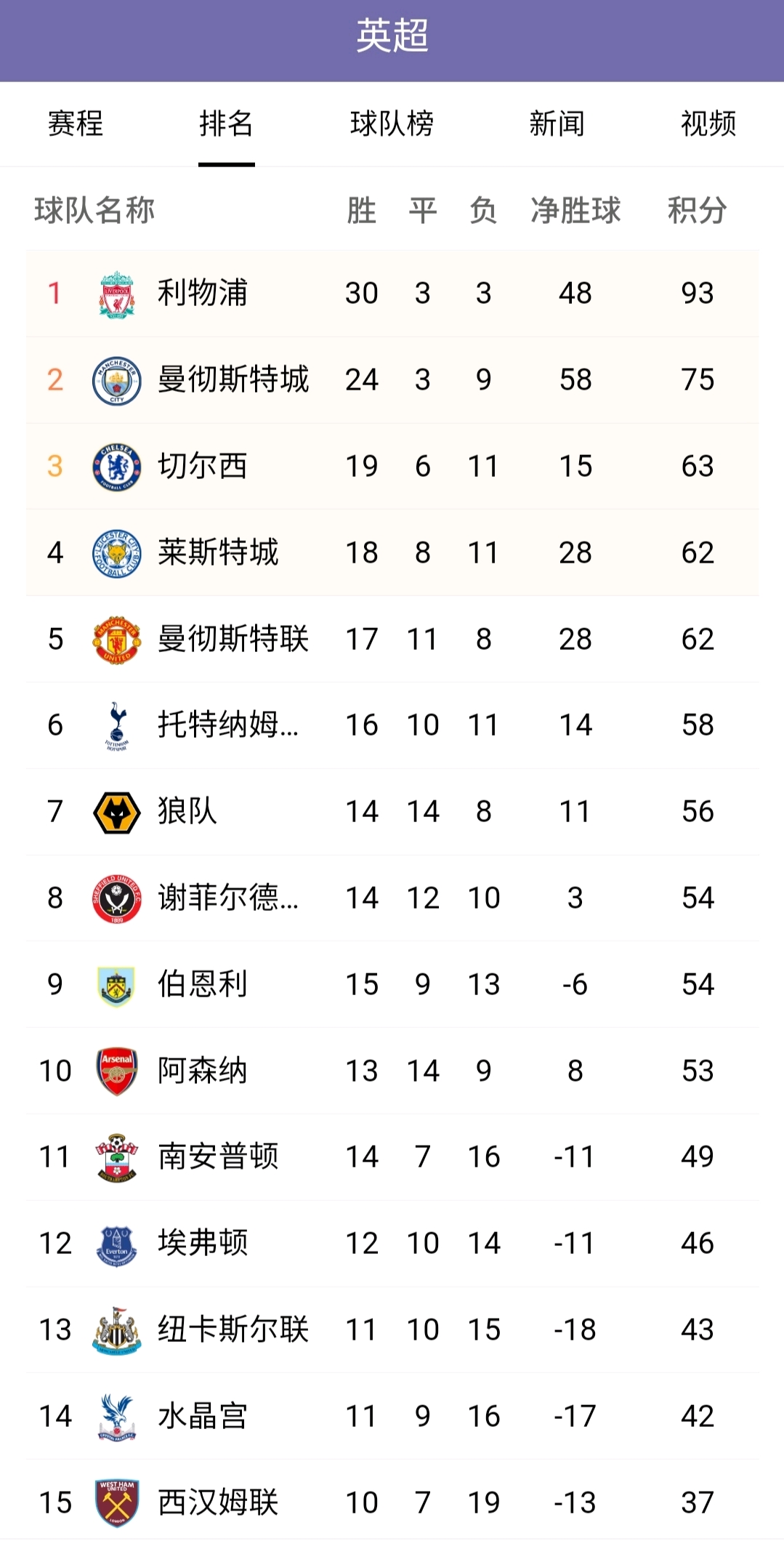Select the West Ham United crest
The height and width of the screenshot is (1541, 784).
[x=117, y=1502]
